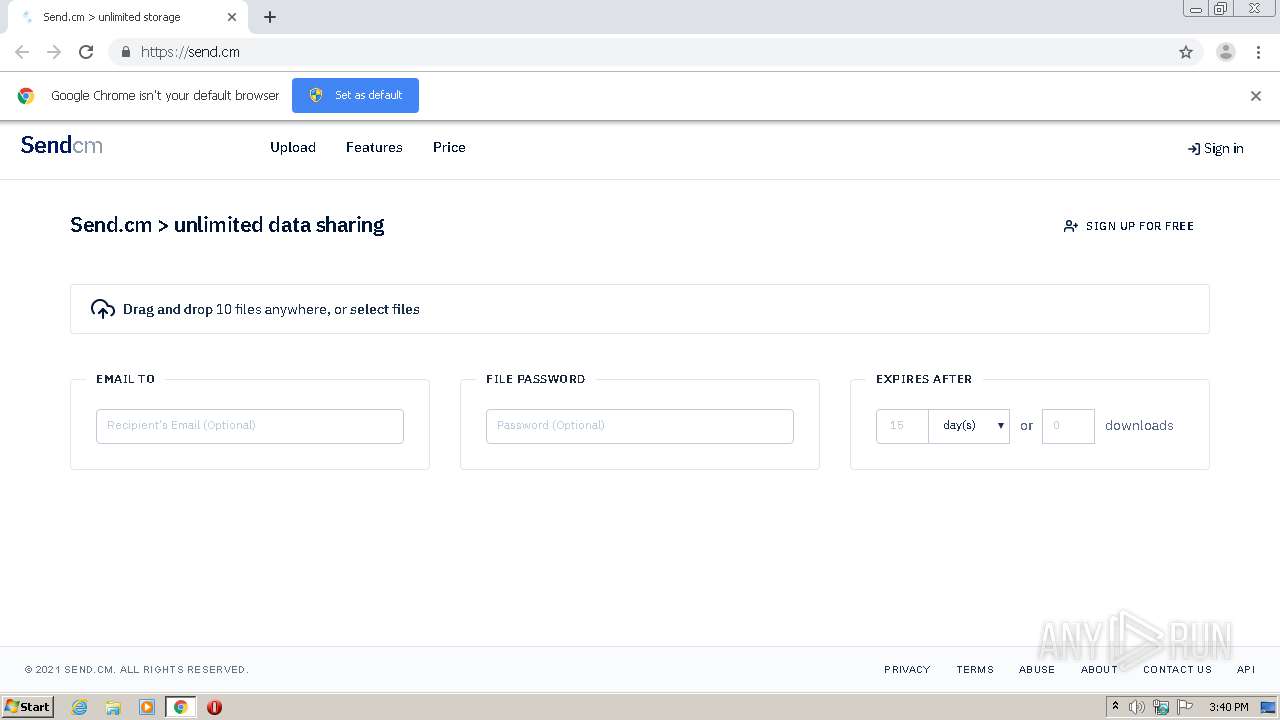Screen dimensions: 1280x720
Task: Focus the file Password field
Action: tap(640, 426)
